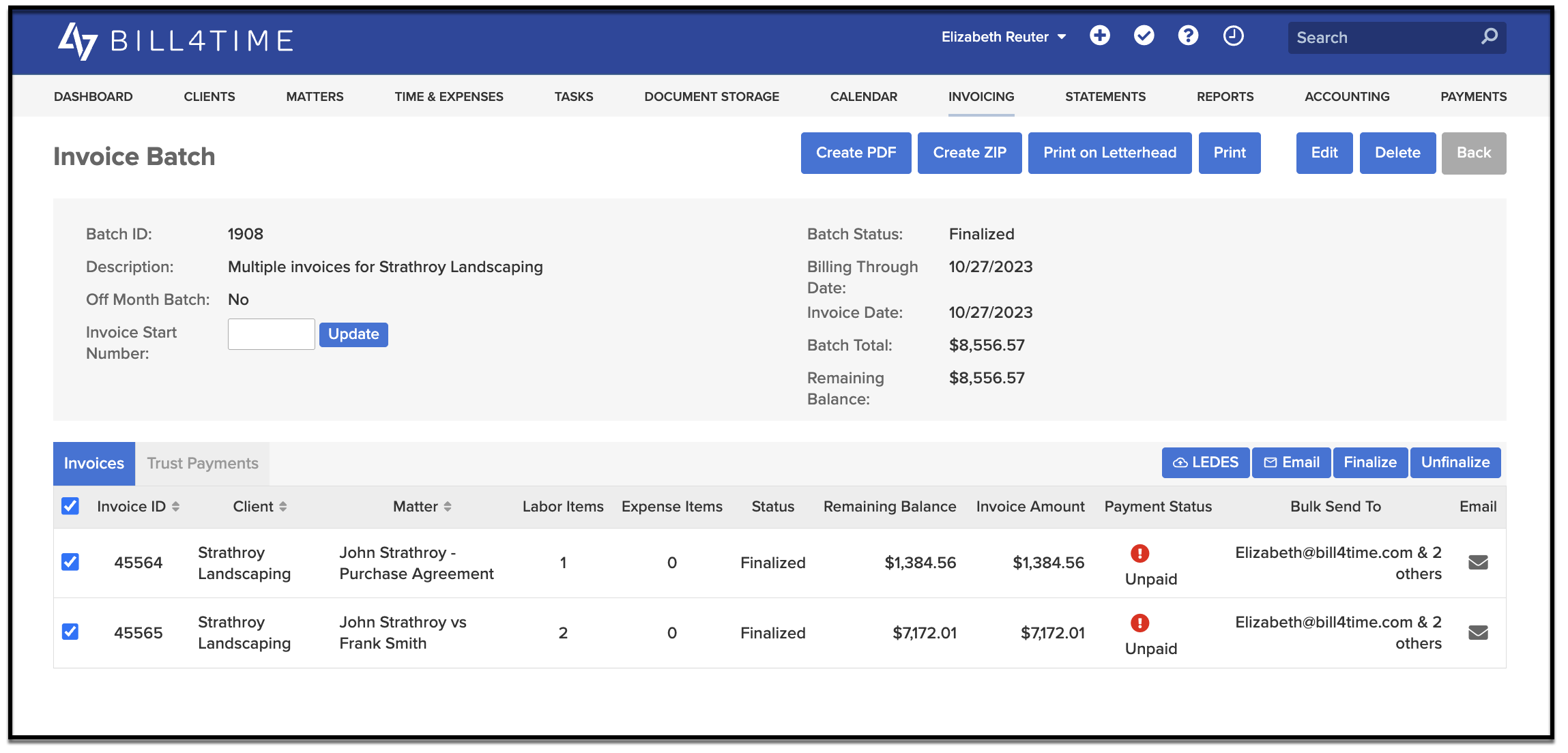Screen dimensions: 1568x753
Task: Click the Finalize button
Action: pyautogui.click(x=1370, y=462)
